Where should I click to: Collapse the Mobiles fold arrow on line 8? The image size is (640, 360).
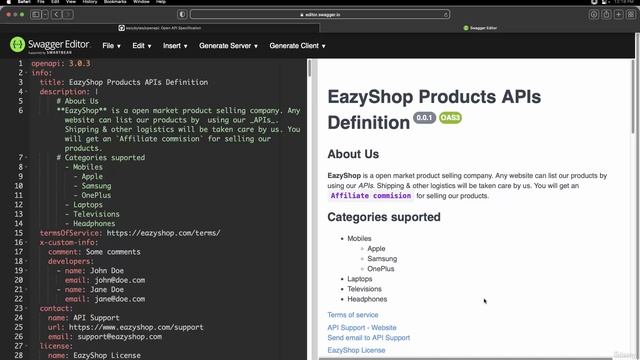[27, 167]
